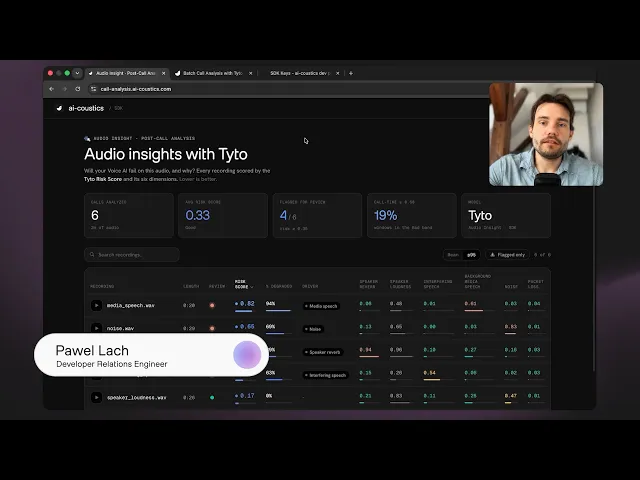640x480 pixels.
Task: Select the Mean aggregation option
Action: [453, 255]
